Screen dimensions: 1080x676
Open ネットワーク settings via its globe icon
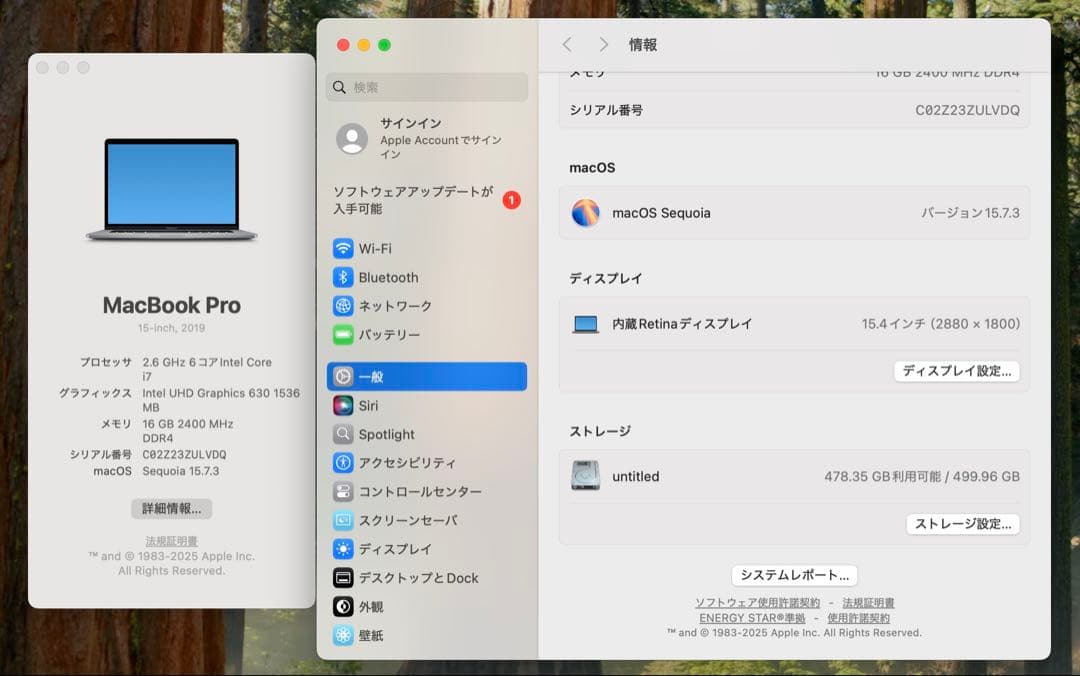tap(343, 306)
